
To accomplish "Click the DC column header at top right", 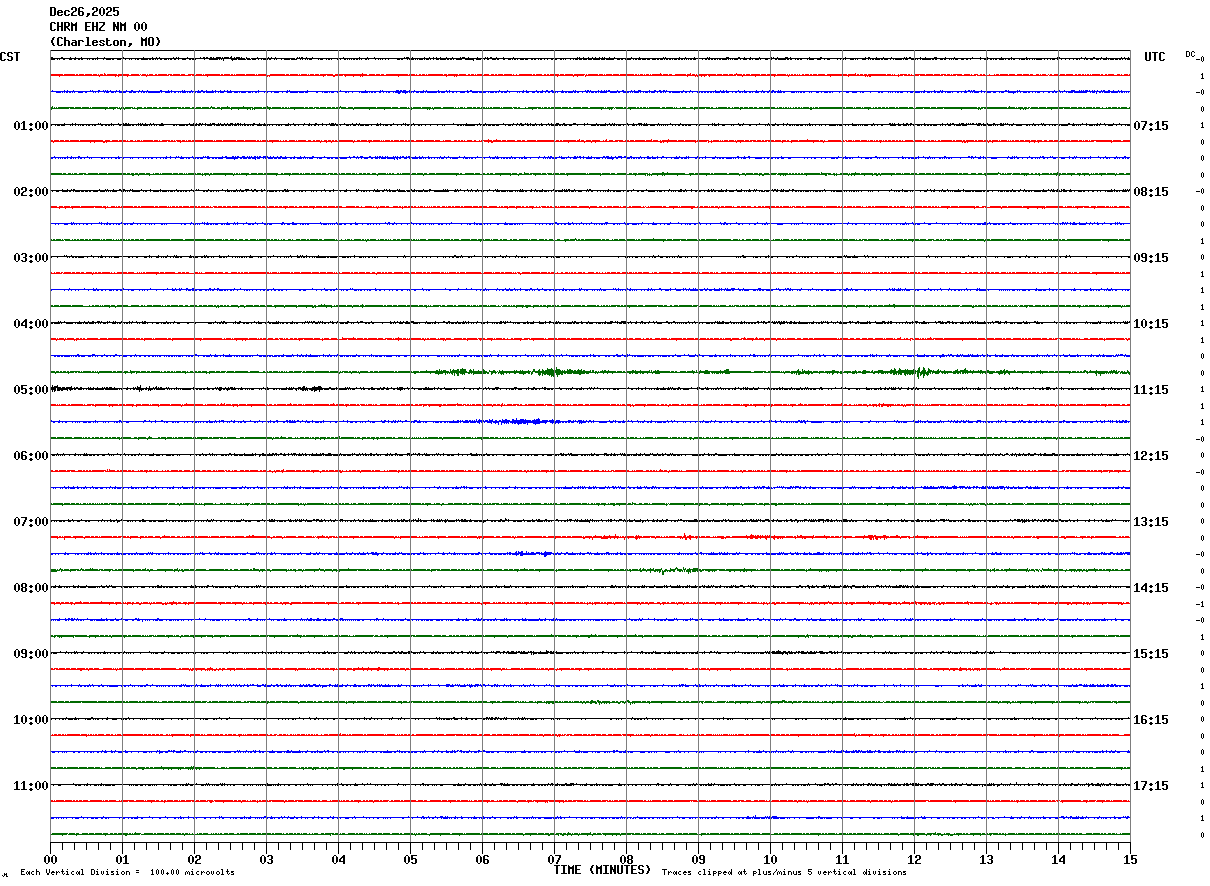I will tap(1190, 54).
